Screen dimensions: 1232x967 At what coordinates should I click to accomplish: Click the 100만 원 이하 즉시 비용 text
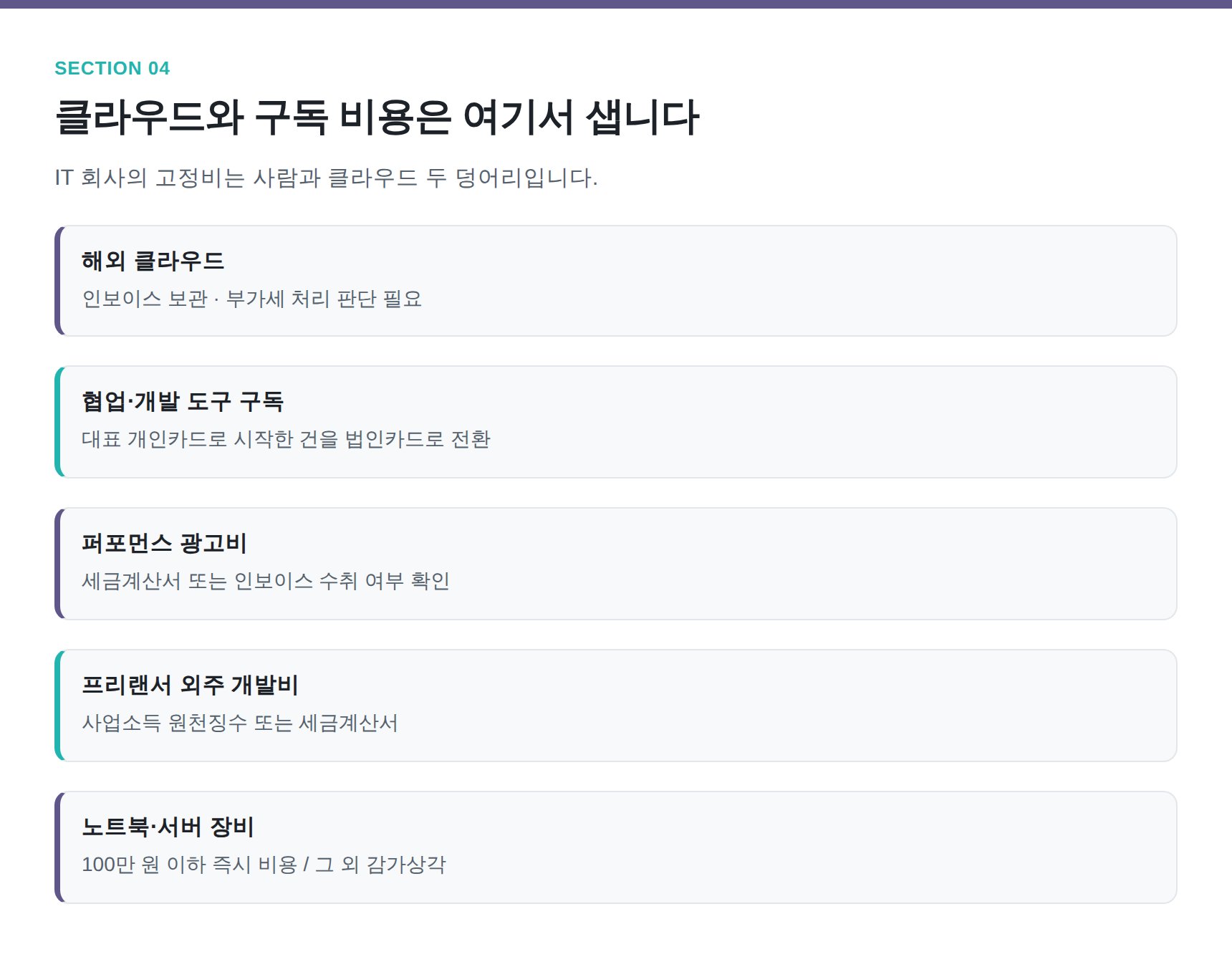point(189,864)
